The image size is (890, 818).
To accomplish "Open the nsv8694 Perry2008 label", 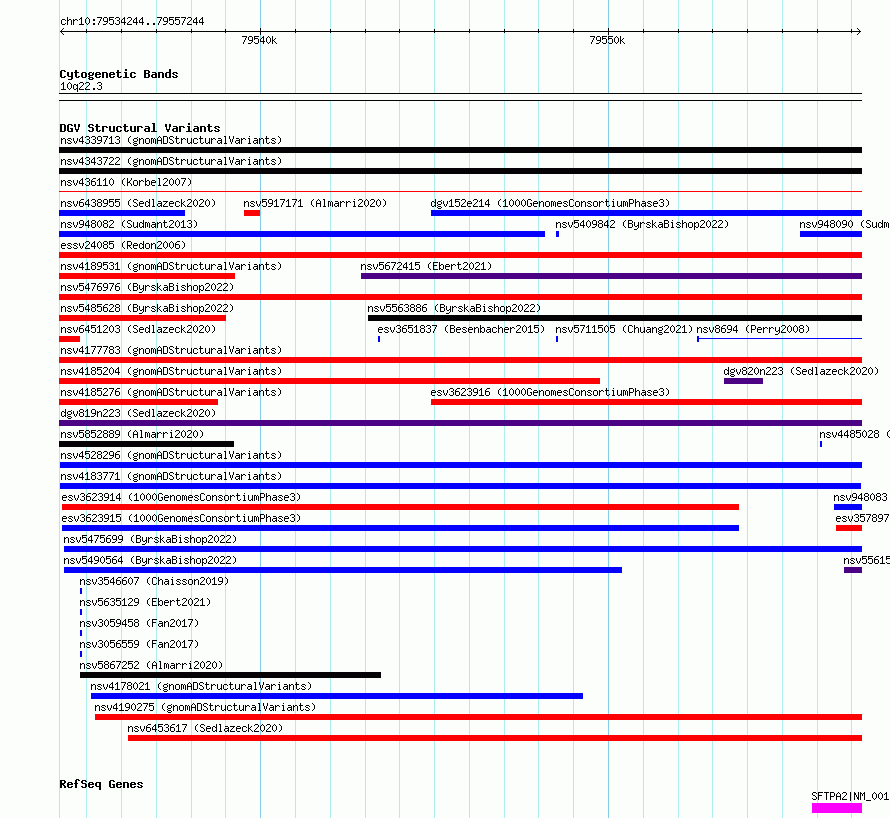I will coord(753,329).
